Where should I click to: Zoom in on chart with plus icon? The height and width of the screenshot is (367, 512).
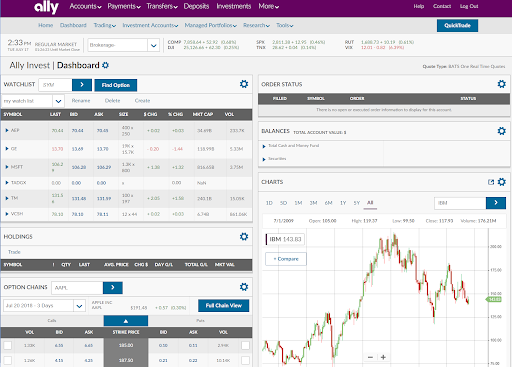383,357
